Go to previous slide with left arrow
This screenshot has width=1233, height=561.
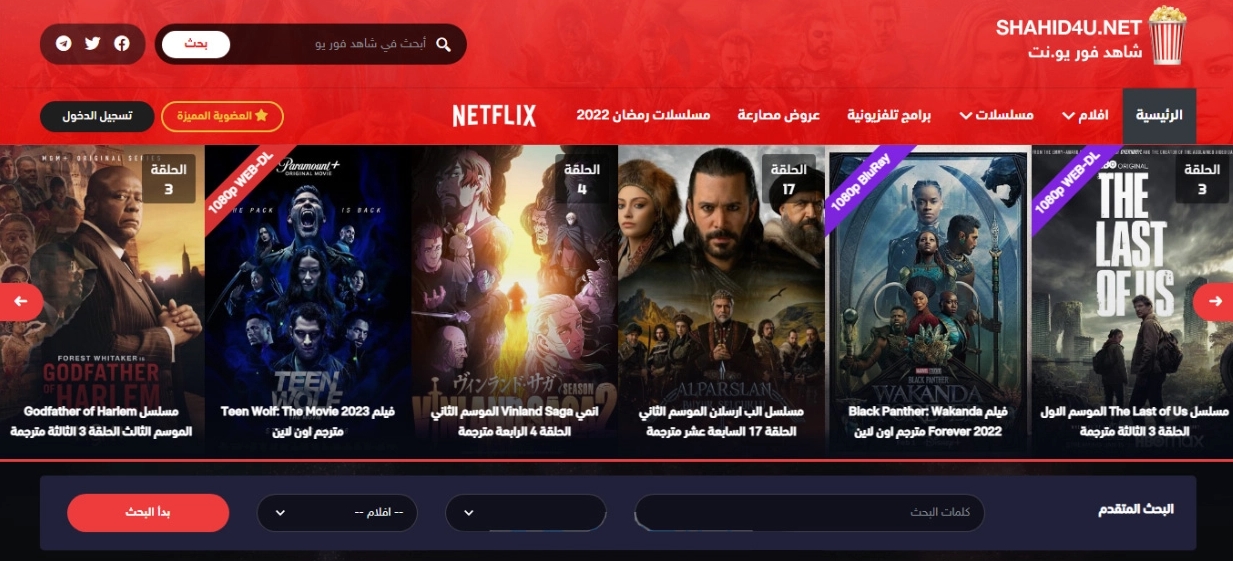click(20, 301)
